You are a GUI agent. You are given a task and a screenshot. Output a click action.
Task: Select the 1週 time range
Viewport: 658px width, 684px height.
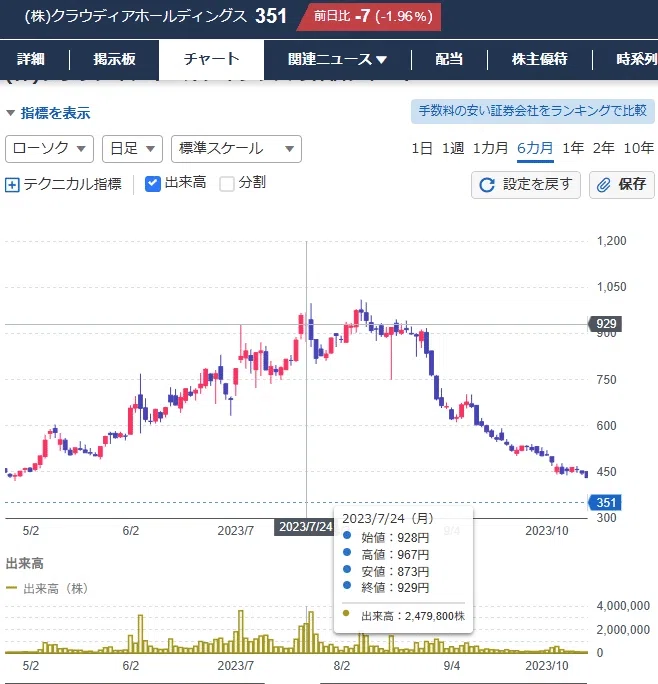coord(453,148)
